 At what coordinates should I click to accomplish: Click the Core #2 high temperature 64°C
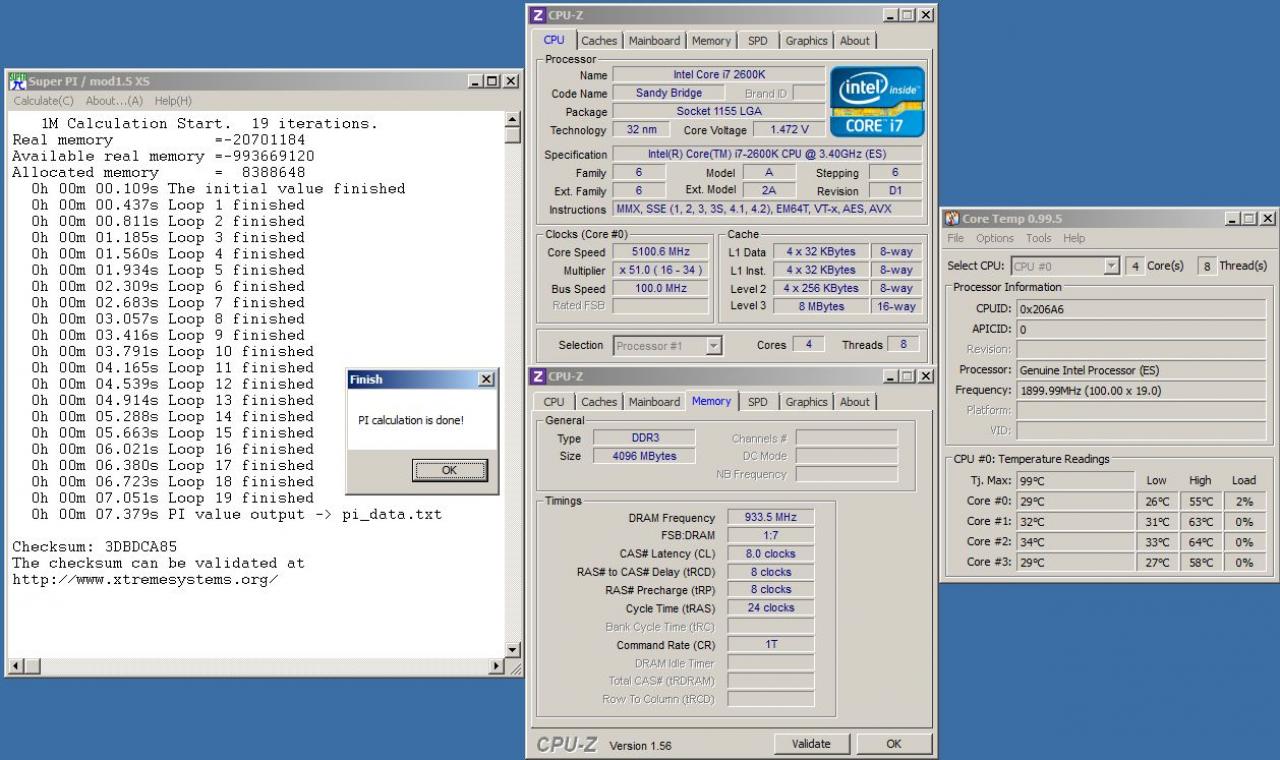click(x=1201, y=542)
